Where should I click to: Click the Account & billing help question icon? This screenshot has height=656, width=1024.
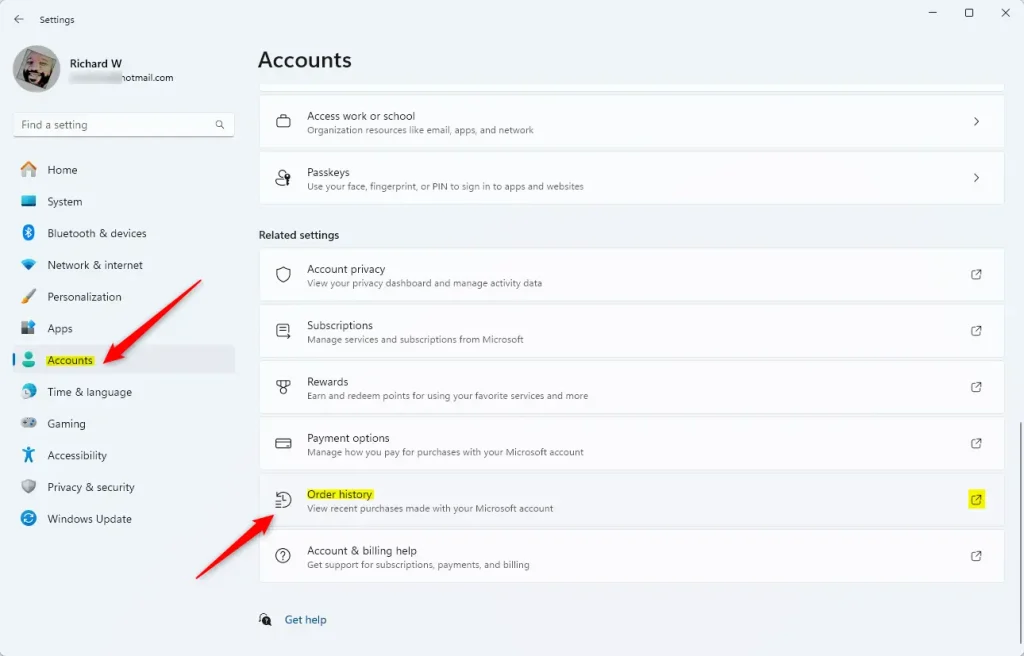pyautogui.click(x=283, y=556)
